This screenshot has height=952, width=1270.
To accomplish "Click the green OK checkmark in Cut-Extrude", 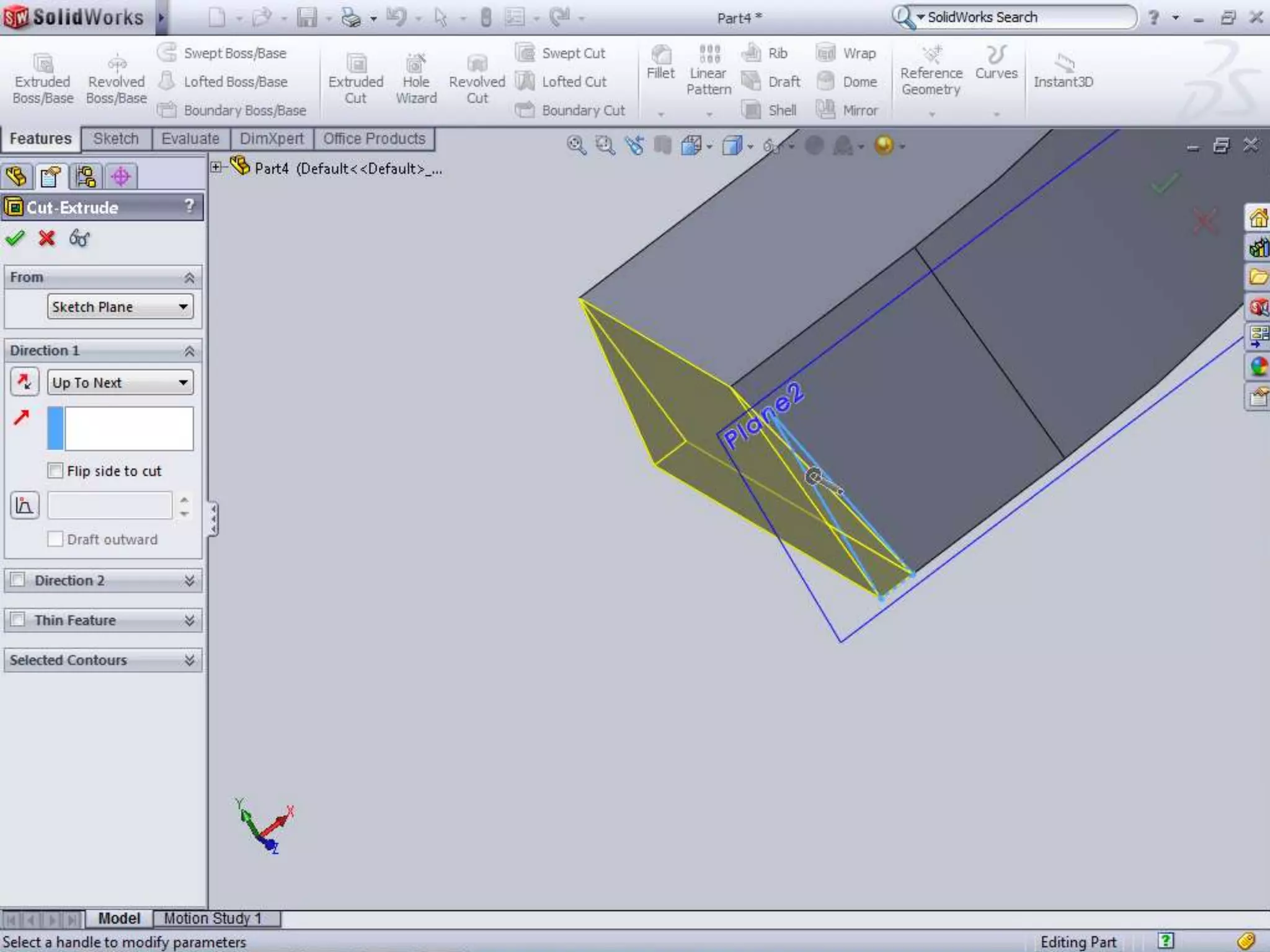I will click(15, 238).
